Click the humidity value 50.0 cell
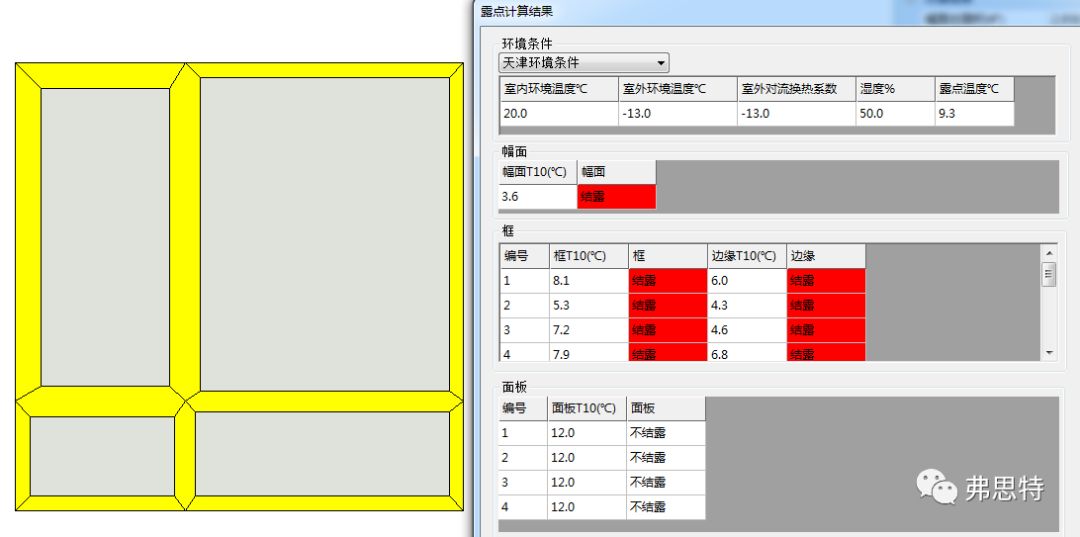Screen dimensions: 1080x537 pyautogui.click(x=894, y=113)
